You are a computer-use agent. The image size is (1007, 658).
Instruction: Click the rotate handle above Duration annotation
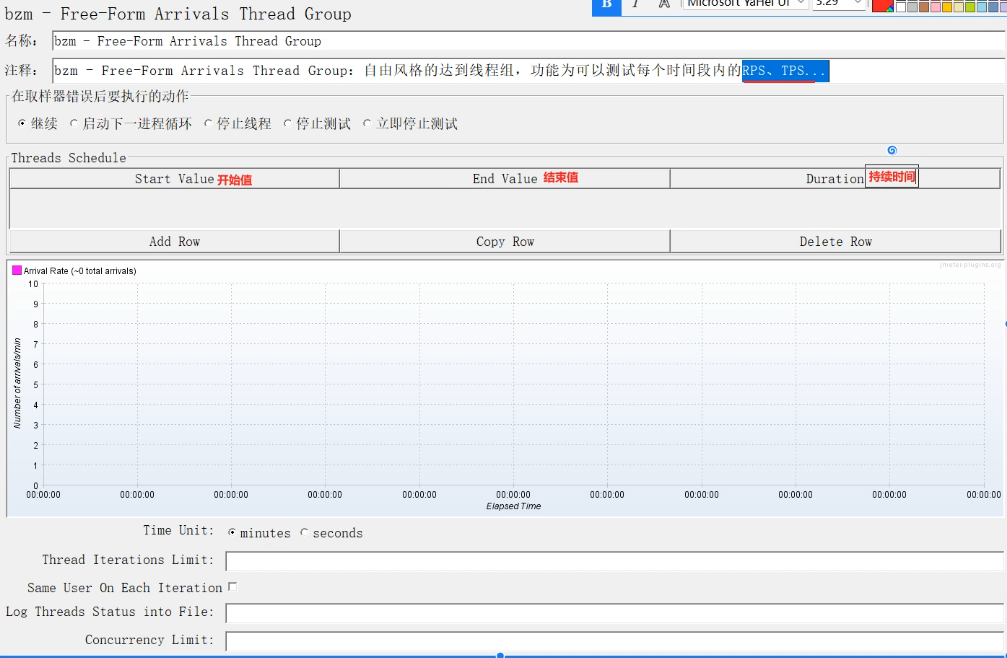(x=892, y=150)
